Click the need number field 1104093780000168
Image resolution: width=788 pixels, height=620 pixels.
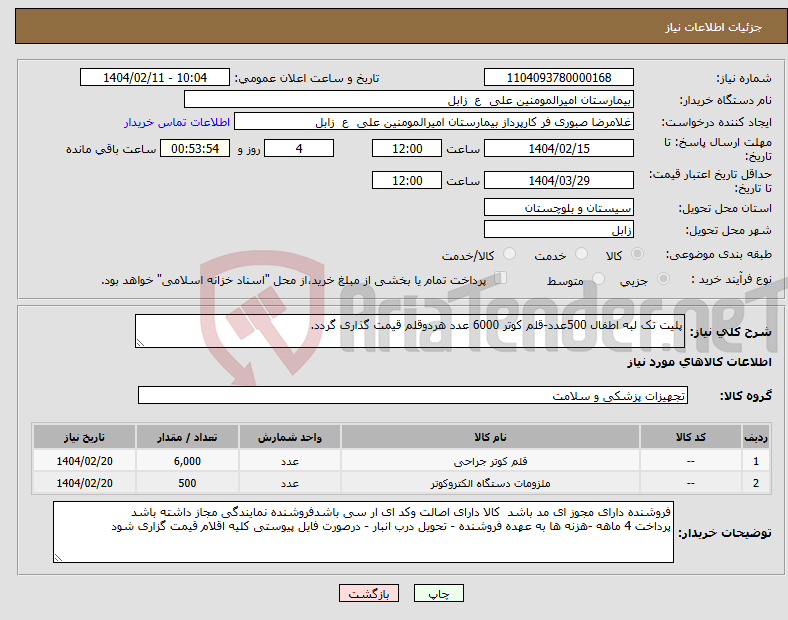tap(559, 78)
